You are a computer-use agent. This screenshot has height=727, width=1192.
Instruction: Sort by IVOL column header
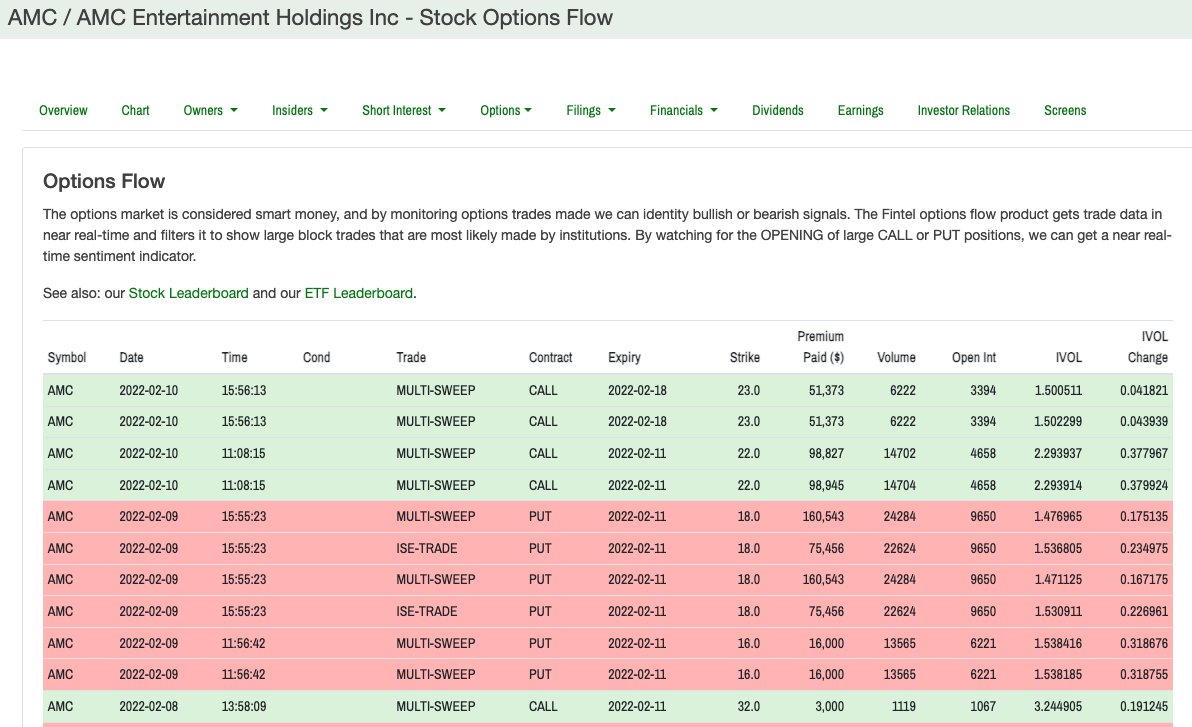click(1068, 357)
